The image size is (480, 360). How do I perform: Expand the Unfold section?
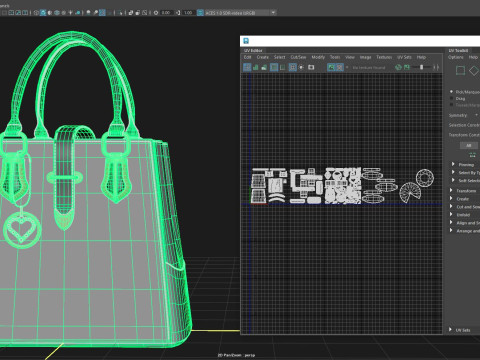[x=451, y=215]
